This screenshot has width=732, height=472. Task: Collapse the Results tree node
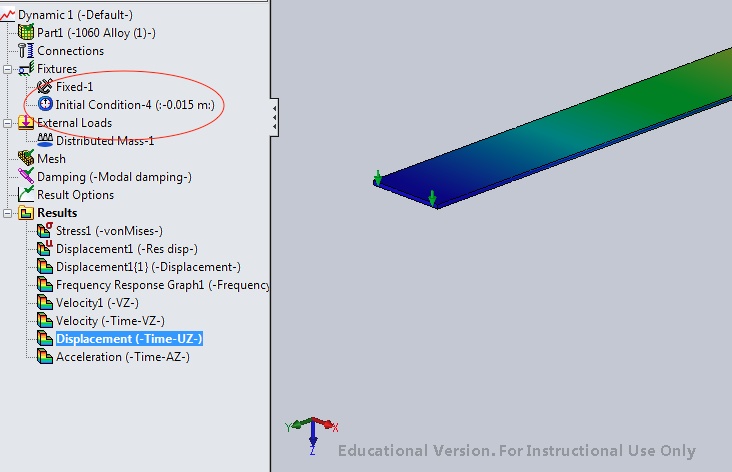[7, 213]
